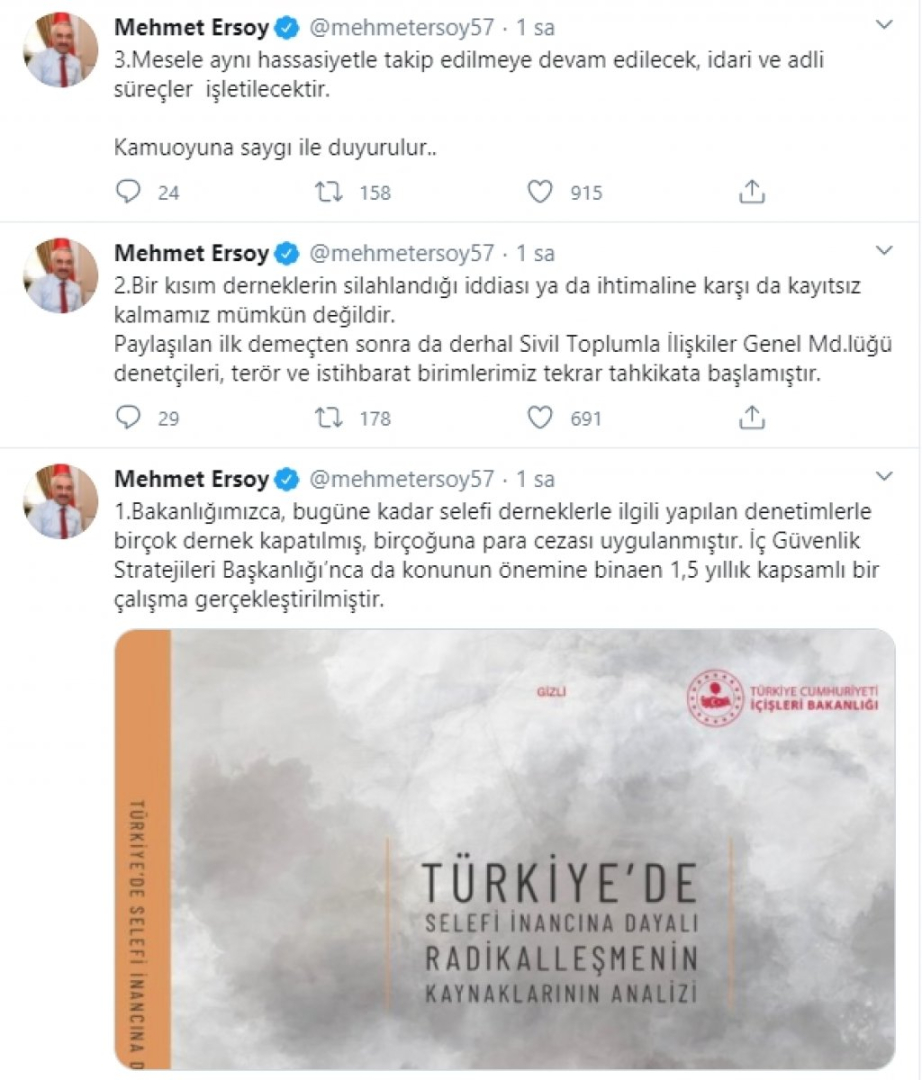The height and width of the screenshot is (1080, 922).
Task: Open the '1 sa' timestamp of the third tweet
Action: point(536,479)
